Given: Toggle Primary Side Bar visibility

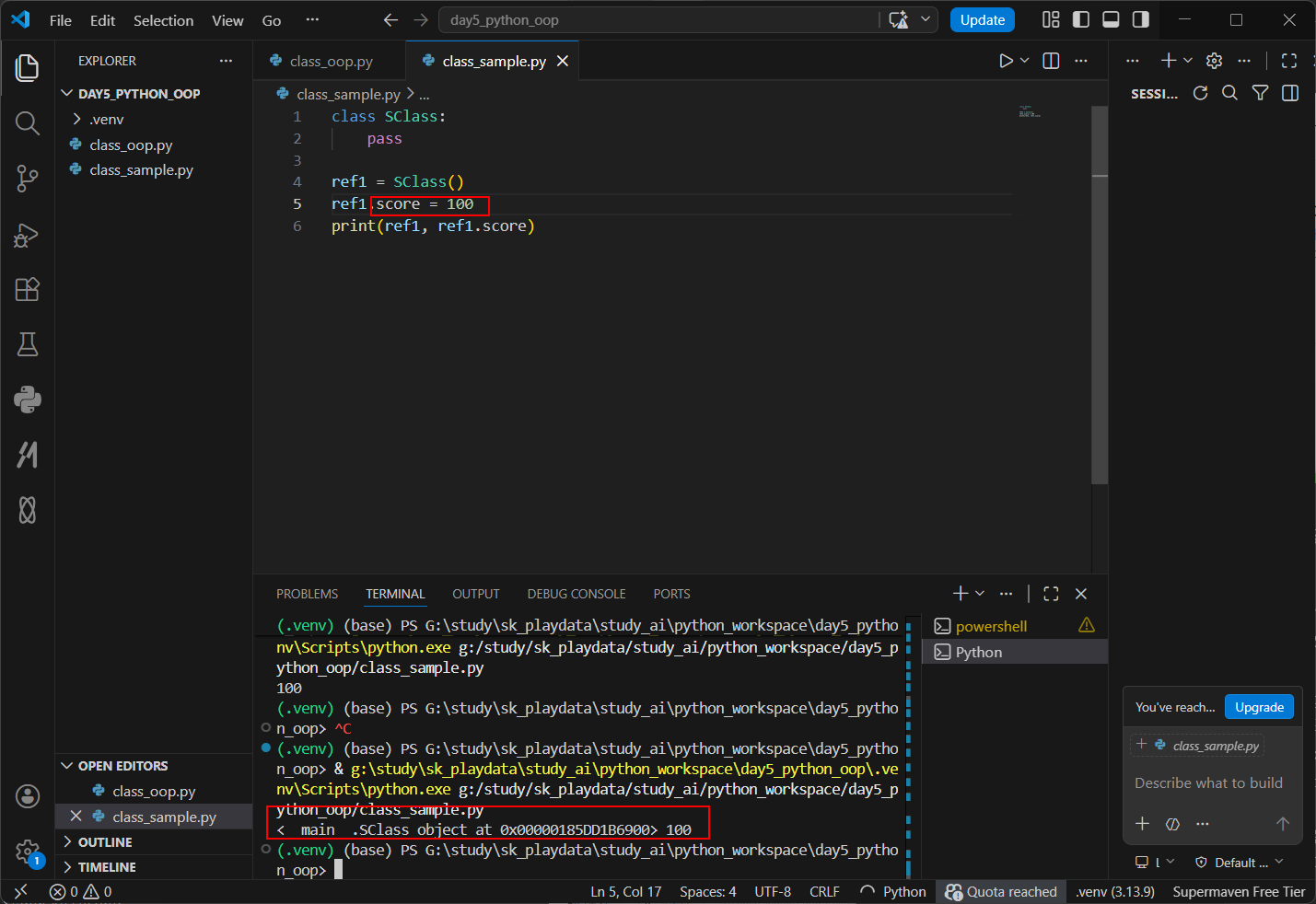Looking at the screenshot, I should 1081,19.
